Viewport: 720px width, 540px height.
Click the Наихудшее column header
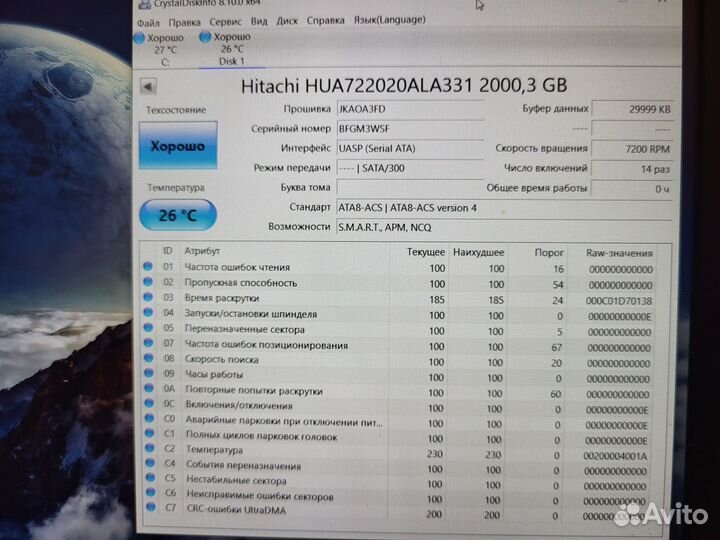pos(478,253)
